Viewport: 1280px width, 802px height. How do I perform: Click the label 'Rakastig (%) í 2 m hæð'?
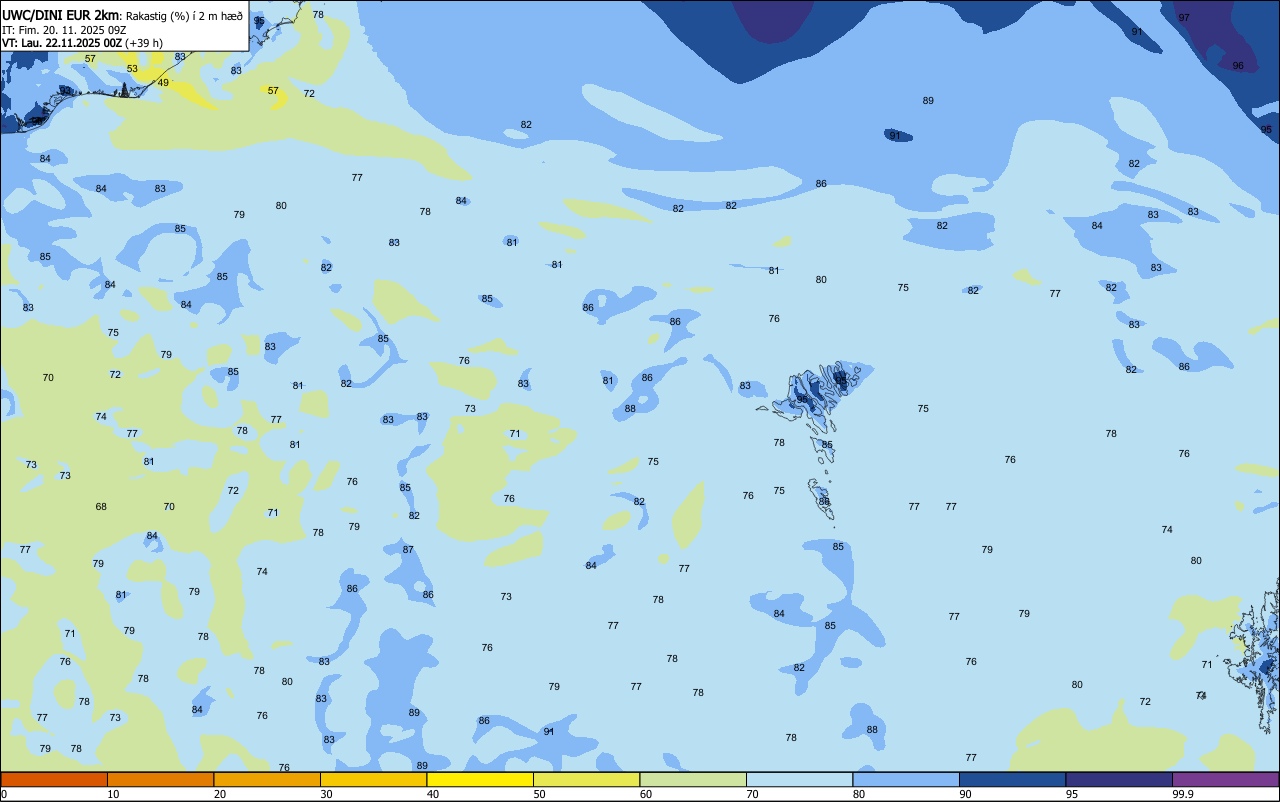[x=184, y=16]
